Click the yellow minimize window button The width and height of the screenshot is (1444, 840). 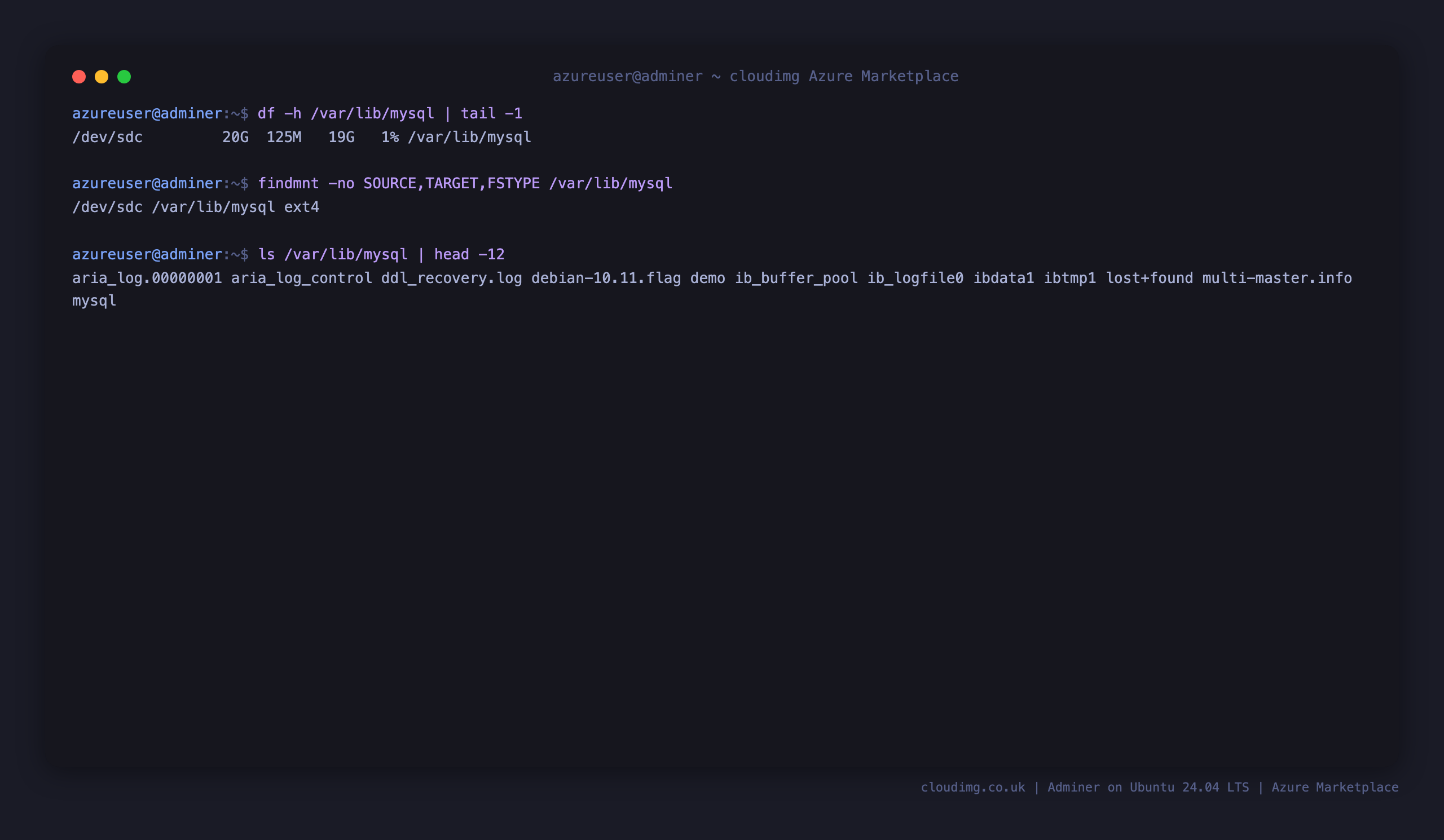pyautogui.click(x=102, y=77)
